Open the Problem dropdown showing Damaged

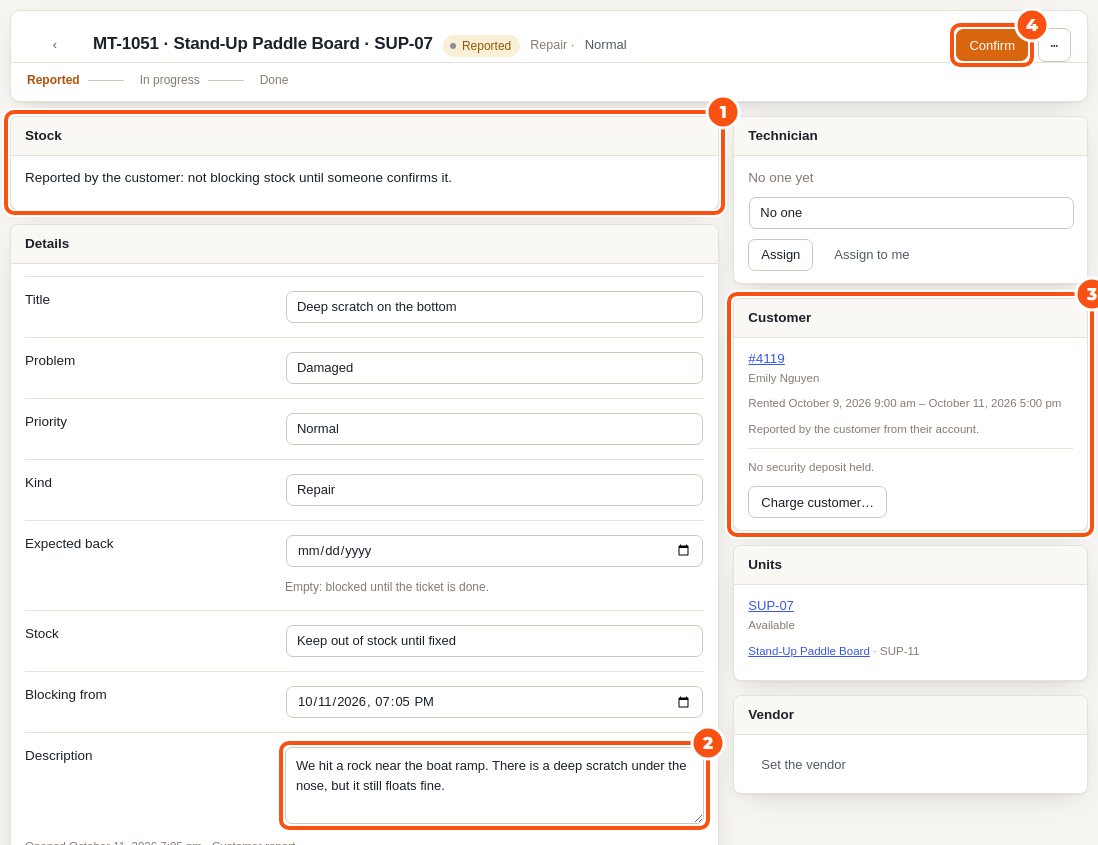click(494, 368)
